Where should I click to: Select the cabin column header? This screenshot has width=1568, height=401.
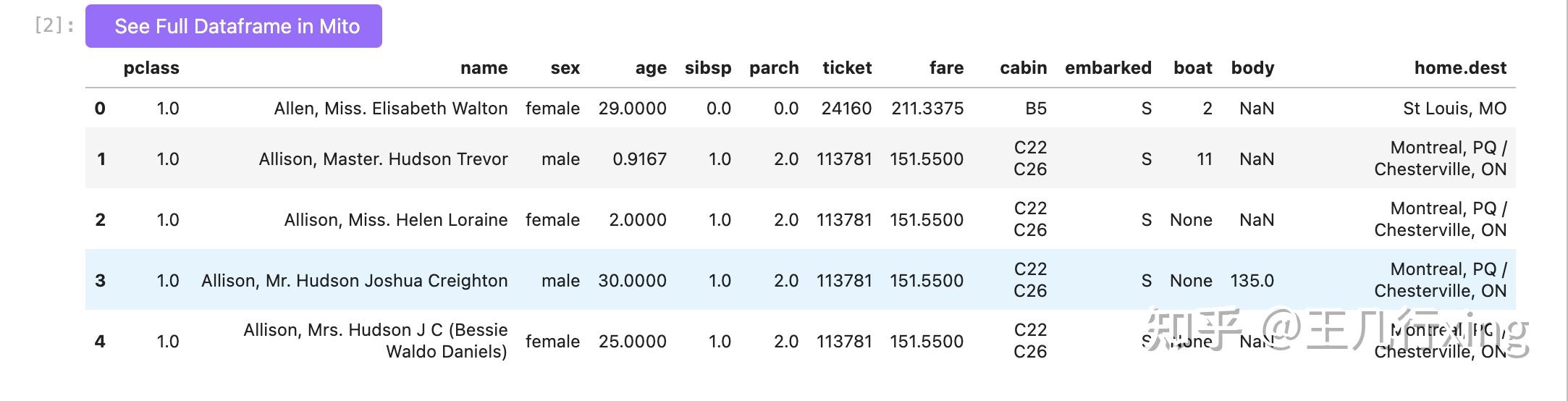point(1023,68)
